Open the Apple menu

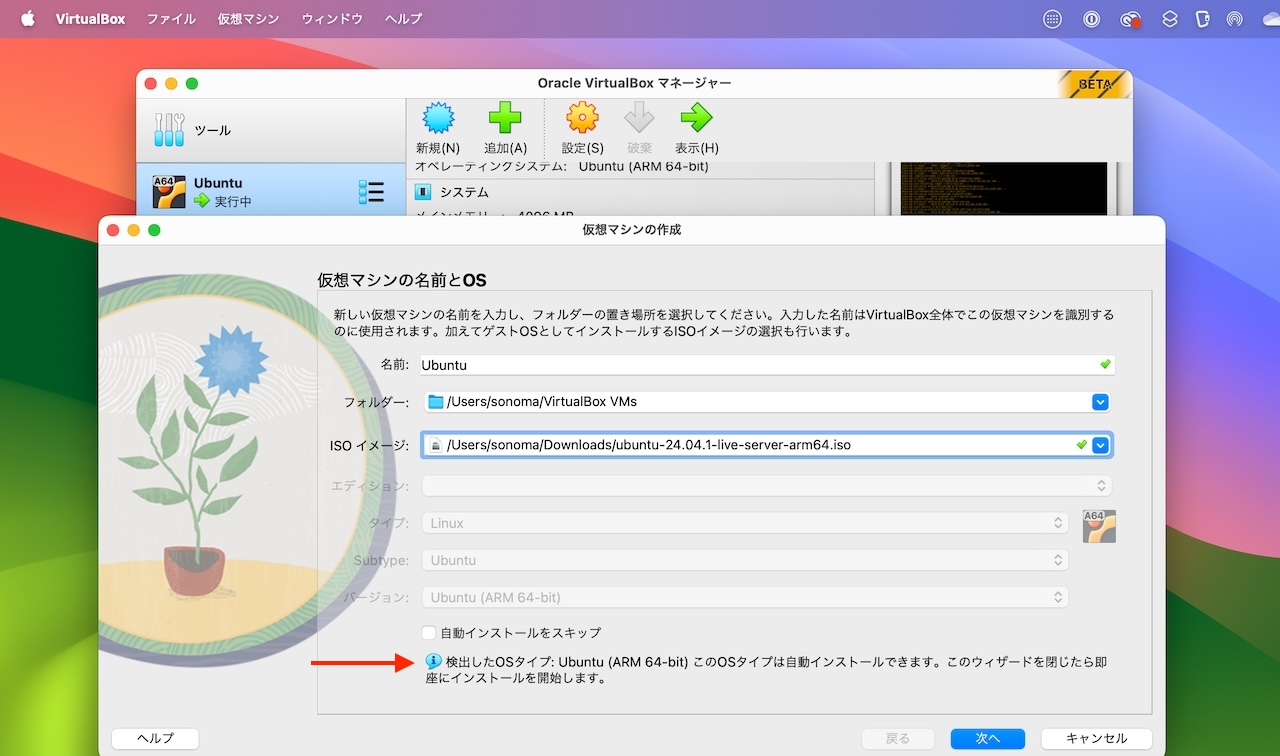(x=27, y=19)
